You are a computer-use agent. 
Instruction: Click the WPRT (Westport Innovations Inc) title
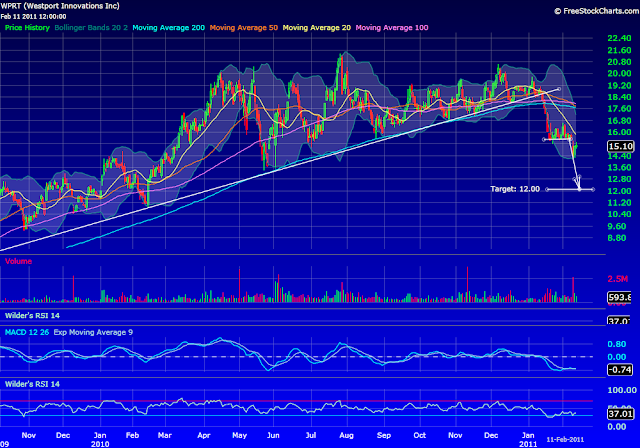pos(60,6)
